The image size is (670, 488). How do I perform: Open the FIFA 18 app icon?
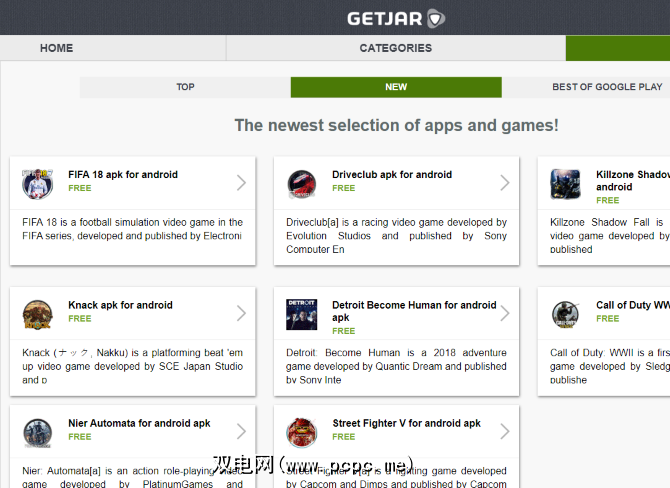[x=38, y=184]
